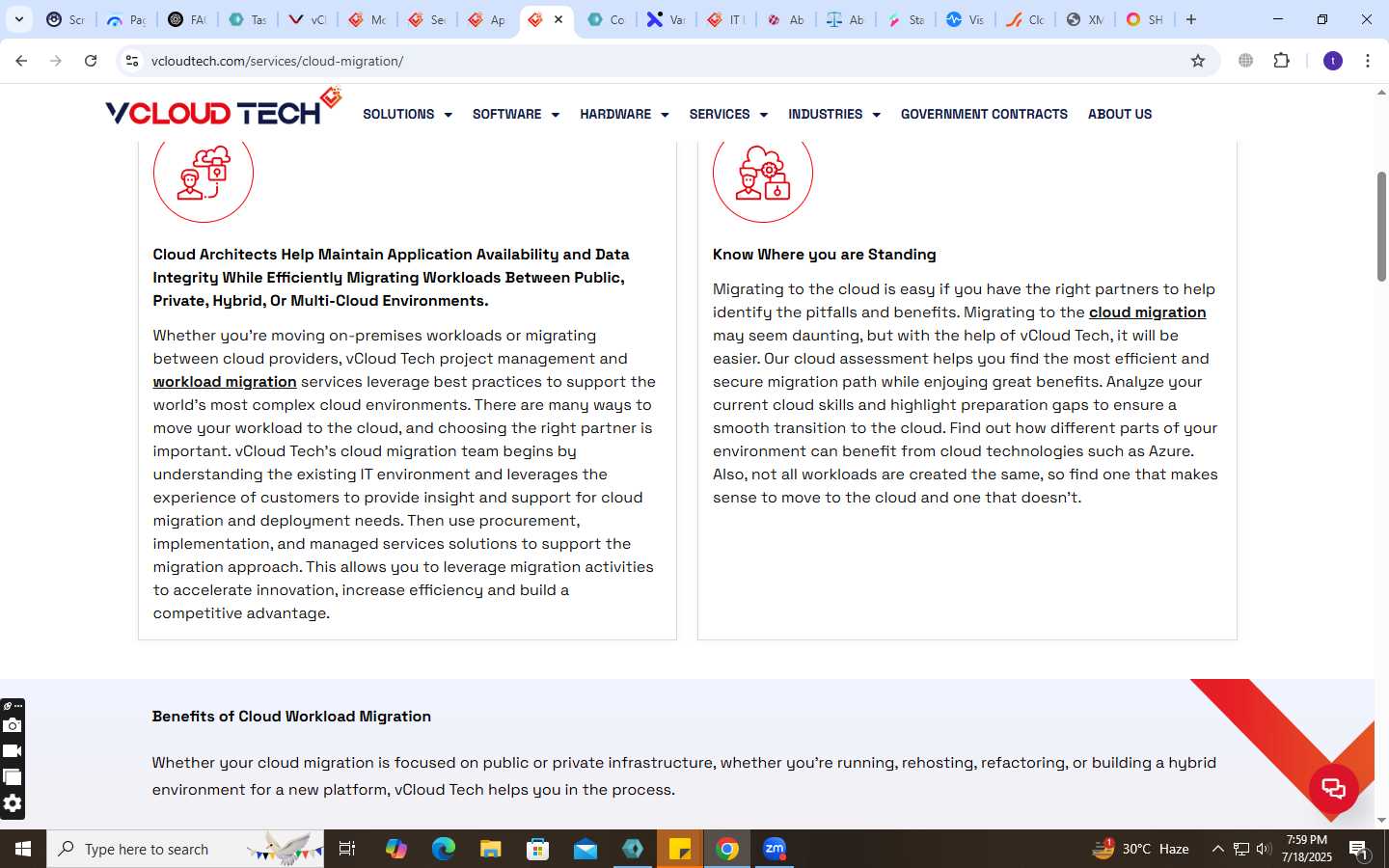The width and height of the screenshot is (1389, 868).
Task: Open Copilot from the taskbar
Action: (395, 849)
